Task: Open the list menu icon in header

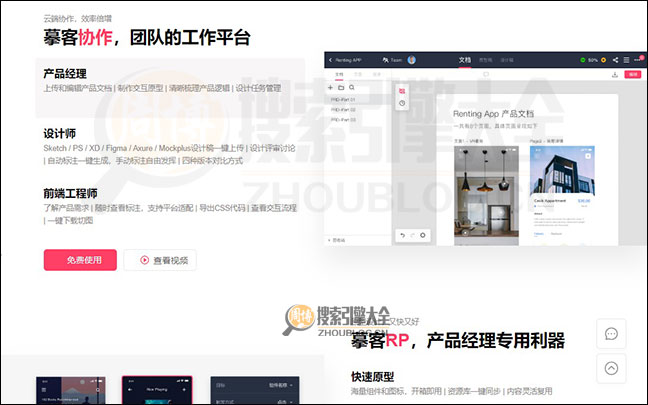Action: click(x=625, y=60)
